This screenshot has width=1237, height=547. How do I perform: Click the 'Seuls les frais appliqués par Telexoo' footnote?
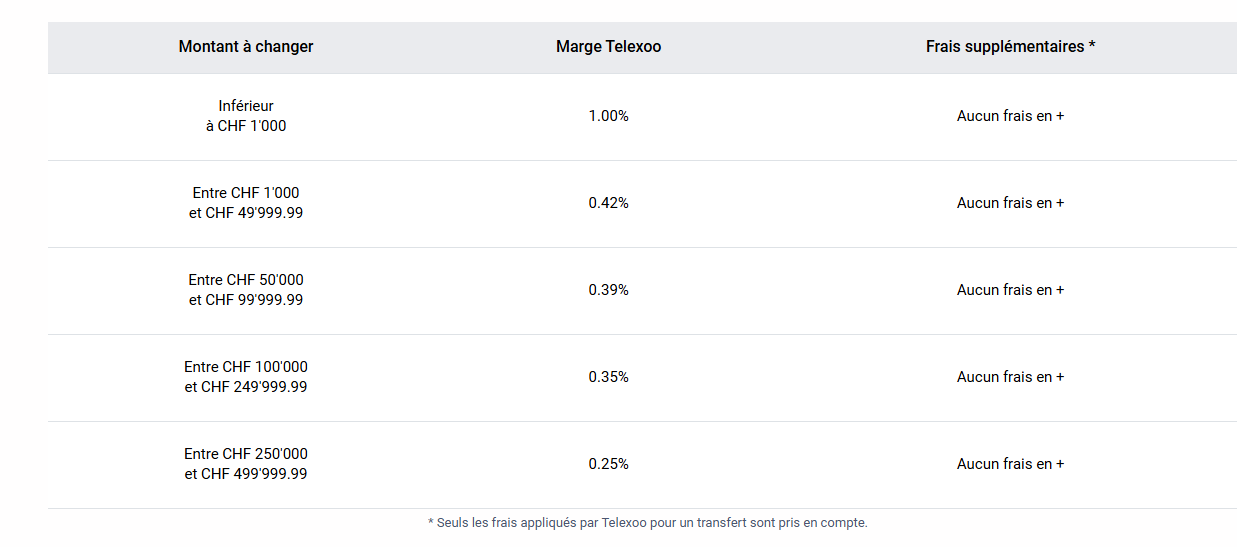pyautogui.click(x=647, y=523)
